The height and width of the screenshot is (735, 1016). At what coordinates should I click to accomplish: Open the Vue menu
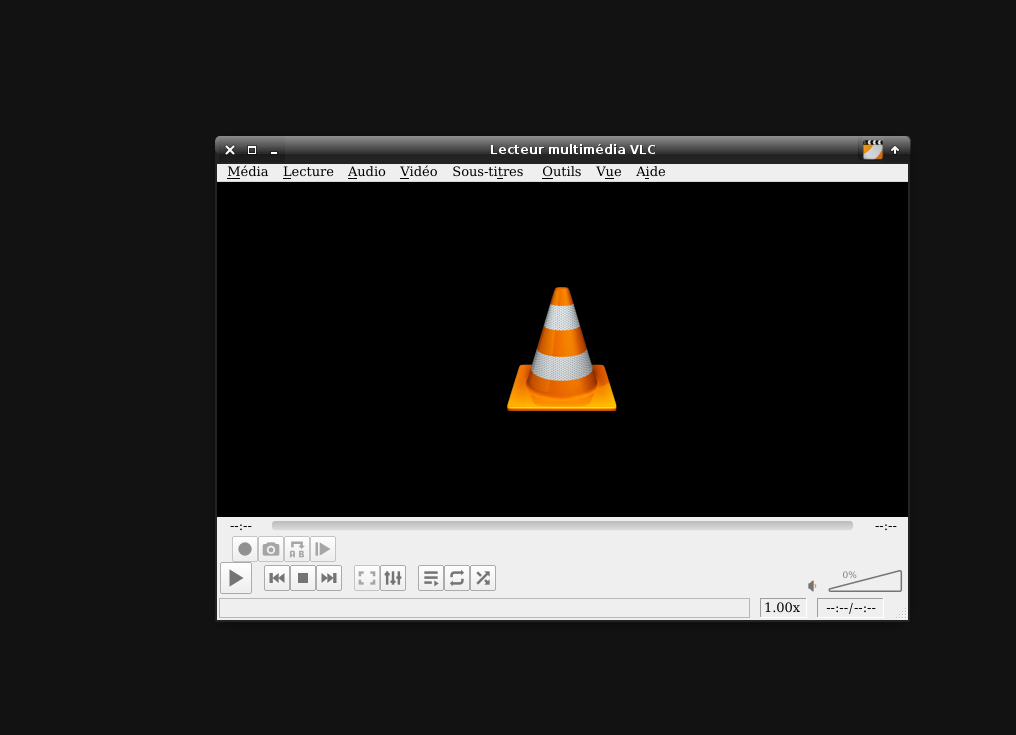point(609,172)
